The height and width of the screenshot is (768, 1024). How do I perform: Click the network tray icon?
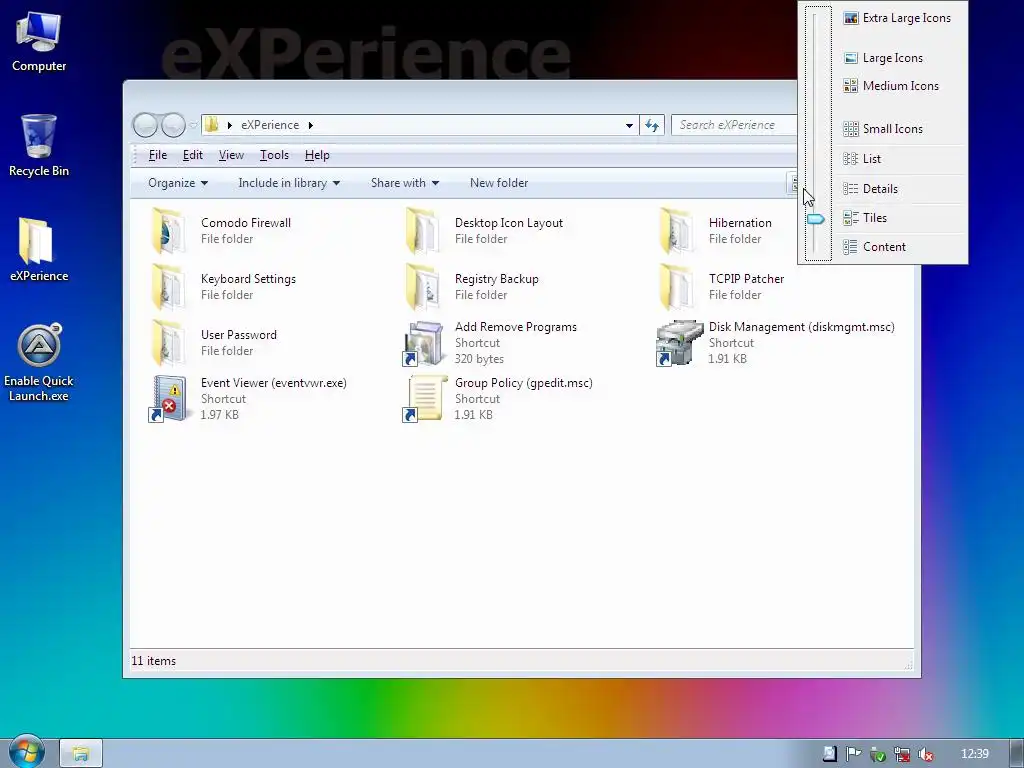(x=902, y=754)
